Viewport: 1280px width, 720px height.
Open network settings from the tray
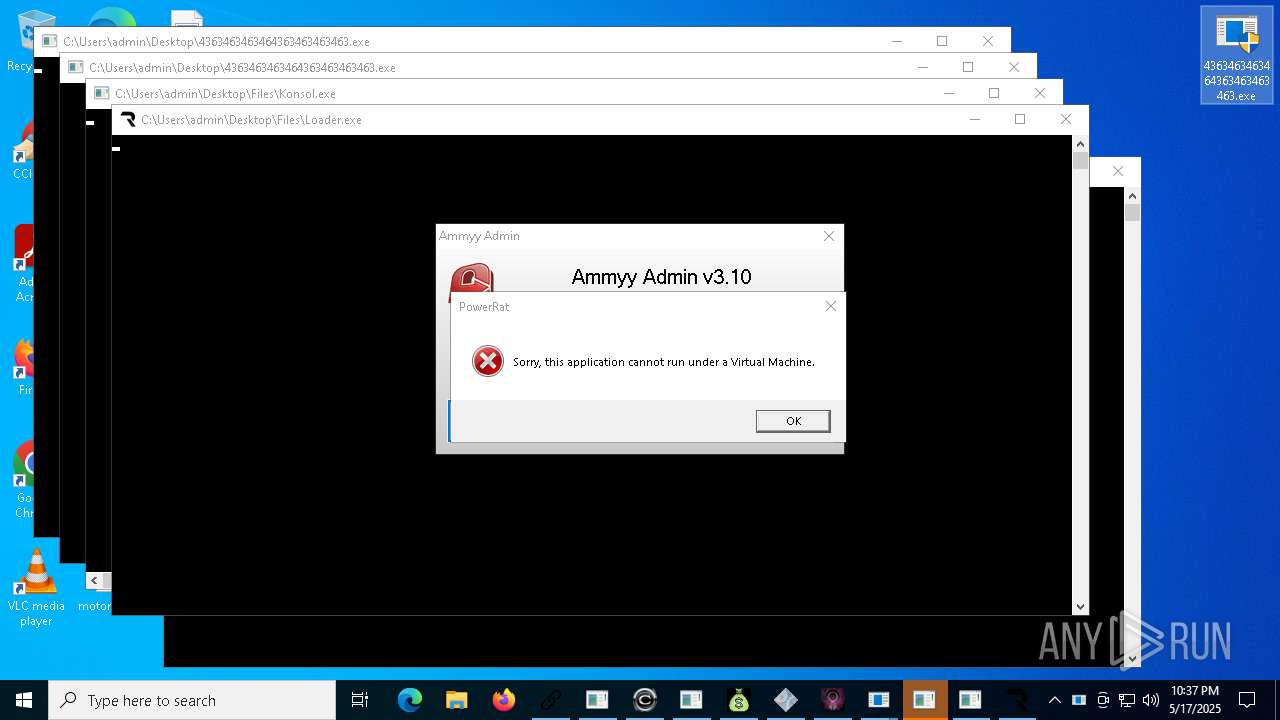1127,700
